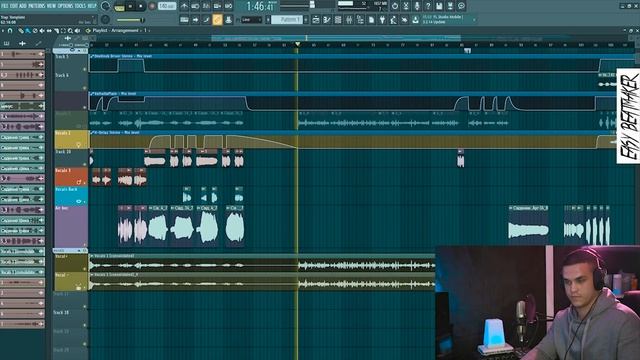Click the save project floppy icon

[439, 6]
